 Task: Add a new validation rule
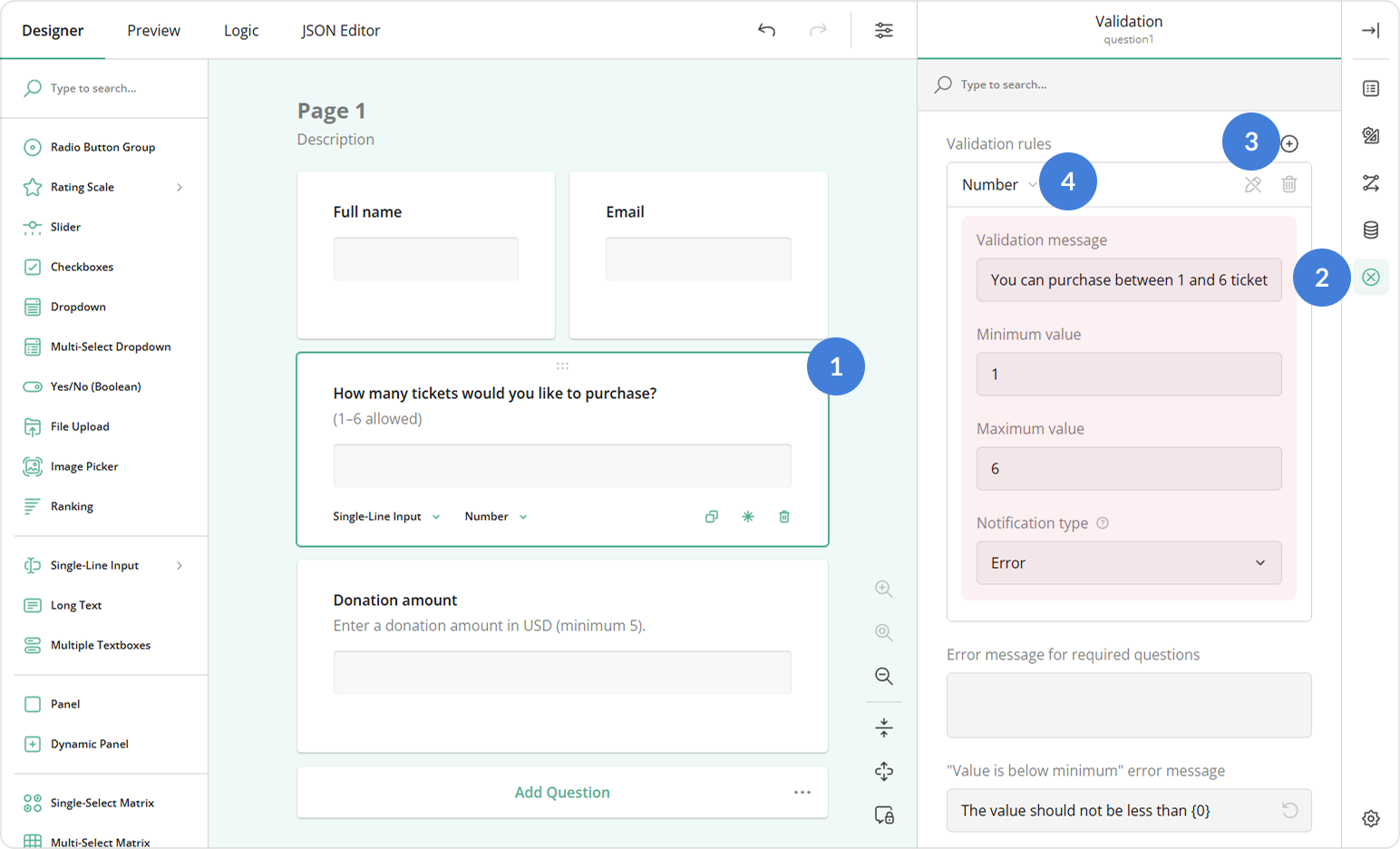coord(1289,143)
